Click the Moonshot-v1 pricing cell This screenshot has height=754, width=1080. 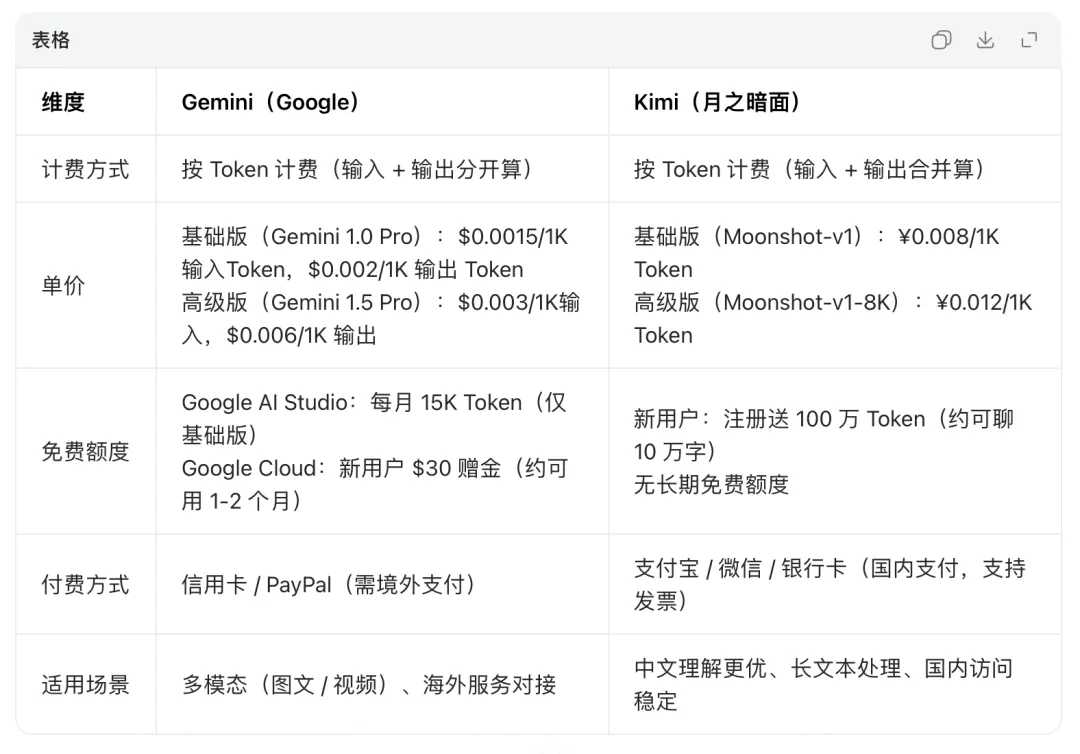pos(833,285)
